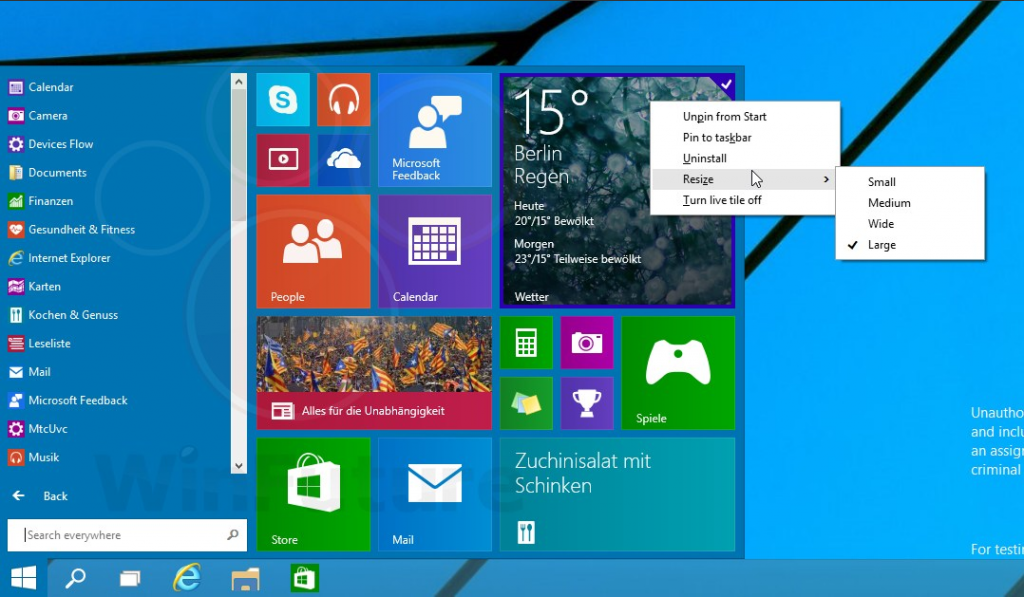The image size is (1024, 597).
Task: Choose Unpin from Start
Action: 724,117
